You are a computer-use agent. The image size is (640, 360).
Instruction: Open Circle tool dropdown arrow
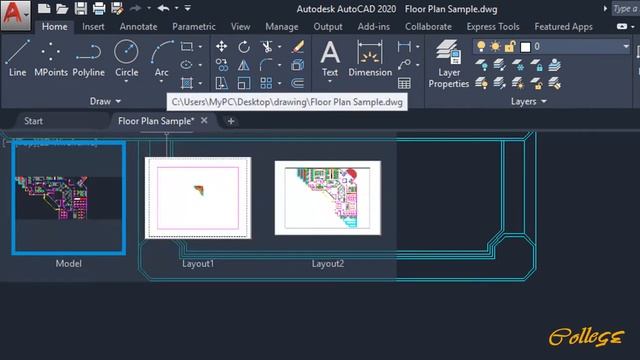pyautogui.click(x=127, y=82)
